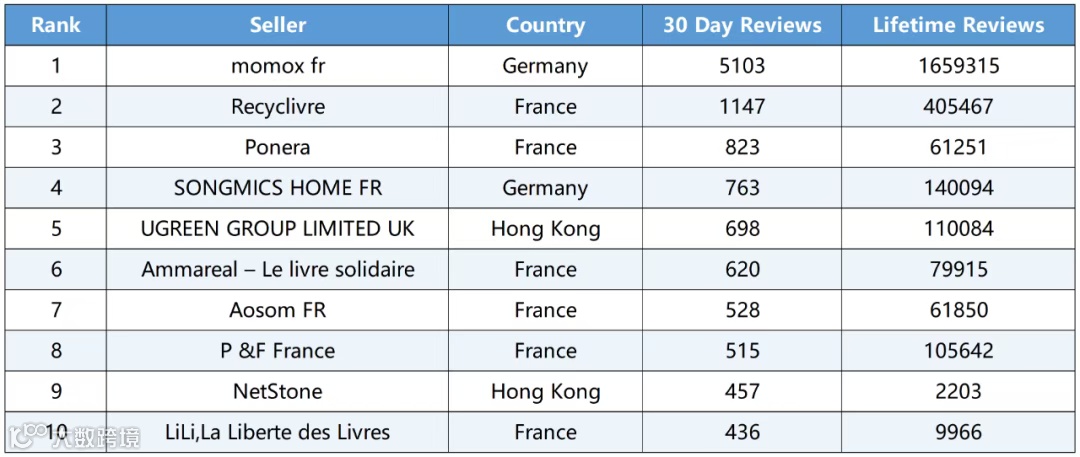
Task: Select the Seller column header
Action: click(x=278, y=26)
